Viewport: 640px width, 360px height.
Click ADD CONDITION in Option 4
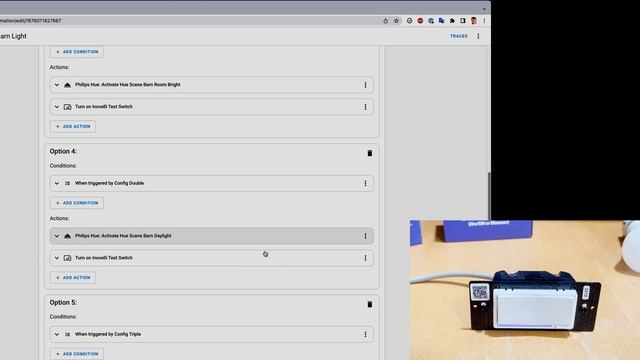click(77, 203)
